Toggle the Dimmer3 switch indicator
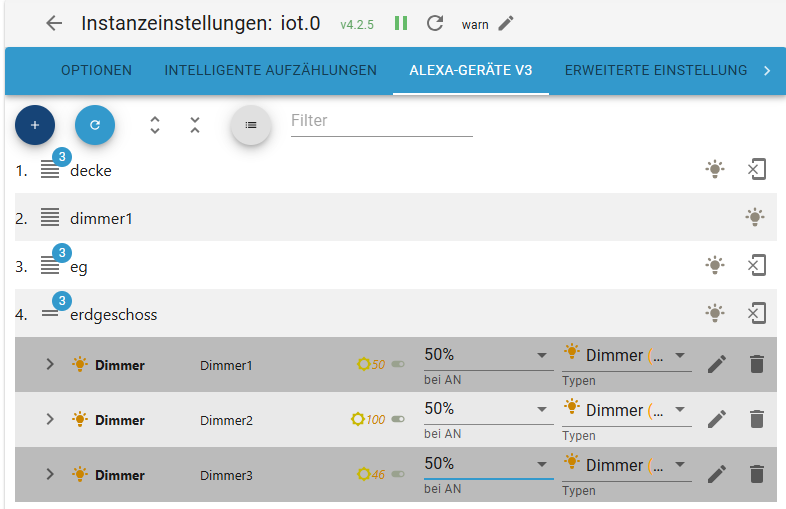This screenshot has height=509, width=786. pos(398,475)
